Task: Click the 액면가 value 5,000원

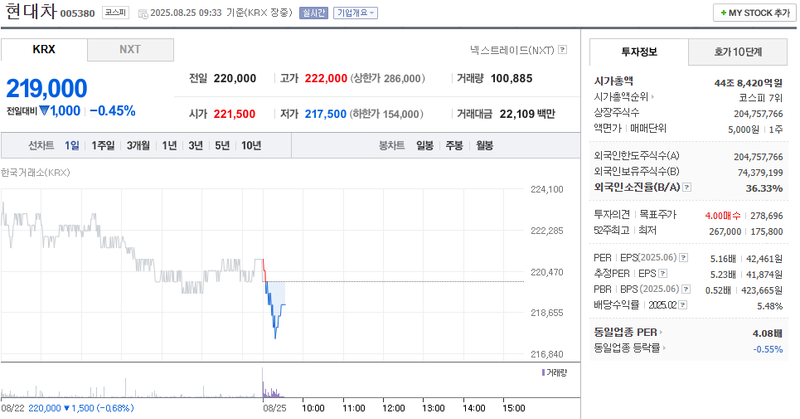Action: [x=743, y=130]
